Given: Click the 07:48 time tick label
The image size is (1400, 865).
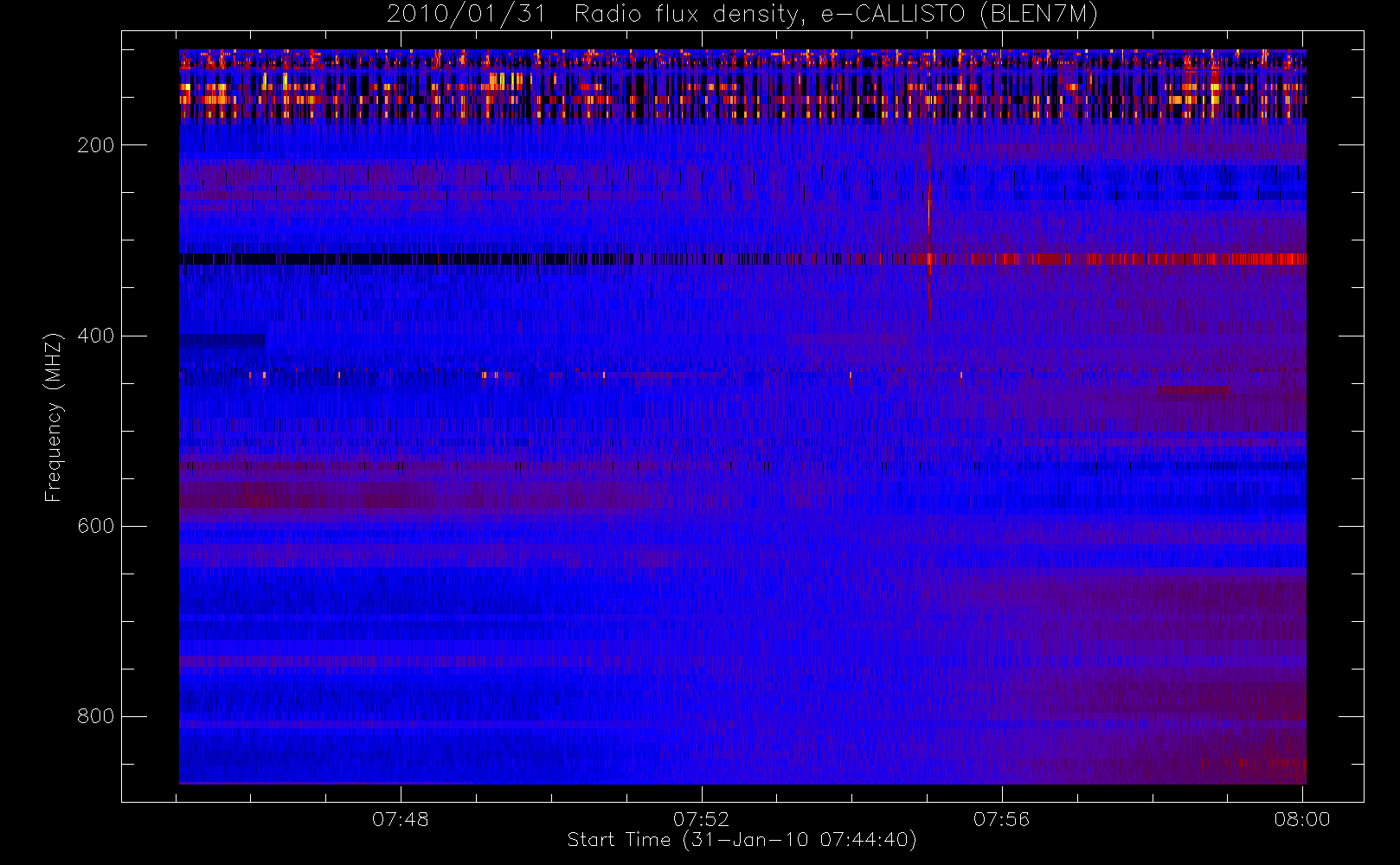Looking at the screenshot, I should (x=401, y=819).
